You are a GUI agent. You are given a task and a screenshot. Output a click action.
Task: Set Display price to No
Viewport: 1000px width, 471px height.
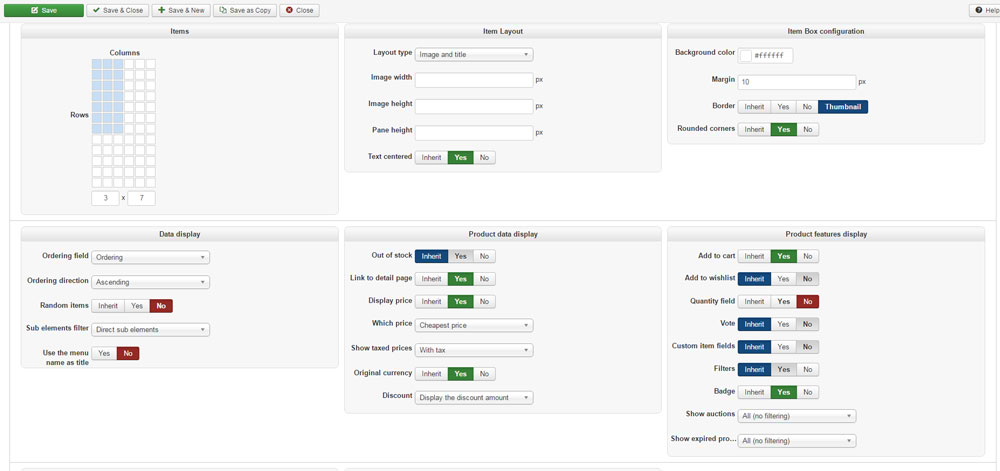pos(484,301)
